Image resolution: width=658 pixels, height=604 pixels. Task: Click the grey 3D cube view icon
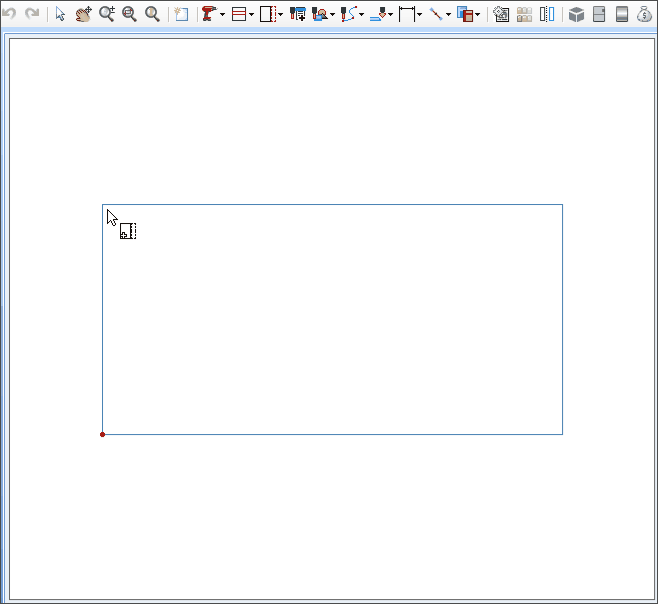(x=577, y=14)
